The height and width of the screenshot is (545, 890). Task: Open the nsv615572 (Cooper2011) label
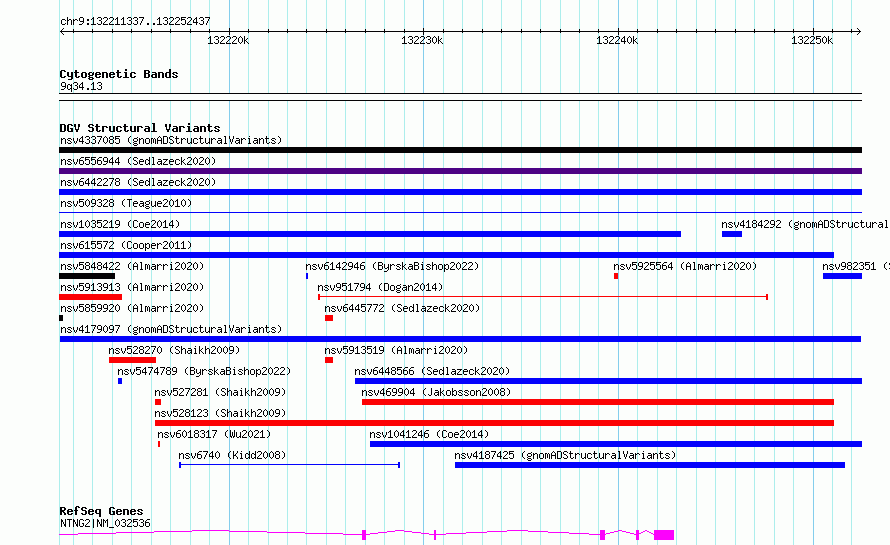pos(126,245)
